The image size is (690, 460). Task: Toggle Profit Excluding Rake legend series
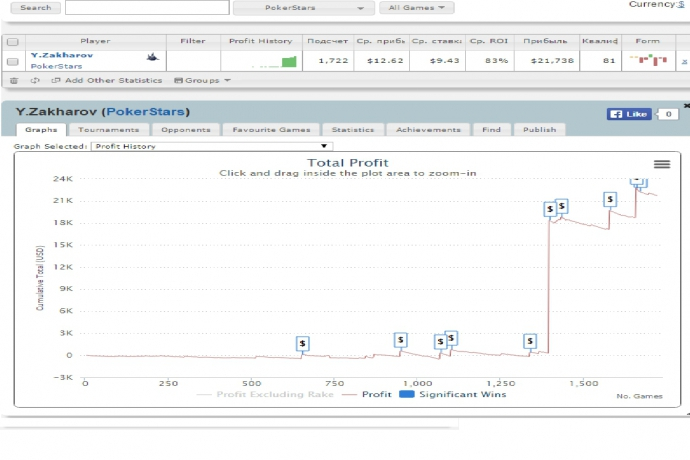tap(265, 394)
